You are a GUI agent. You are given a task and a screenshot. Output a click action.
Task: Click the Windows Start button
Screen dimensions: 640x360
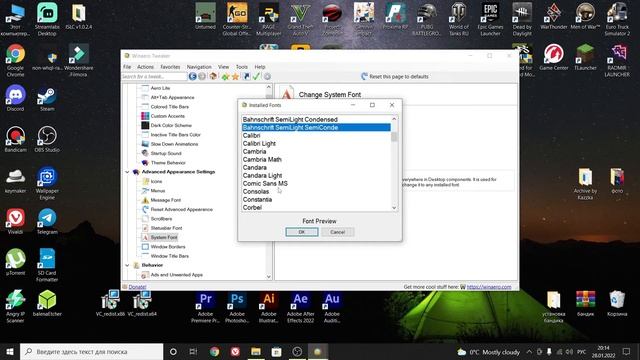click(x=10, y=351)
